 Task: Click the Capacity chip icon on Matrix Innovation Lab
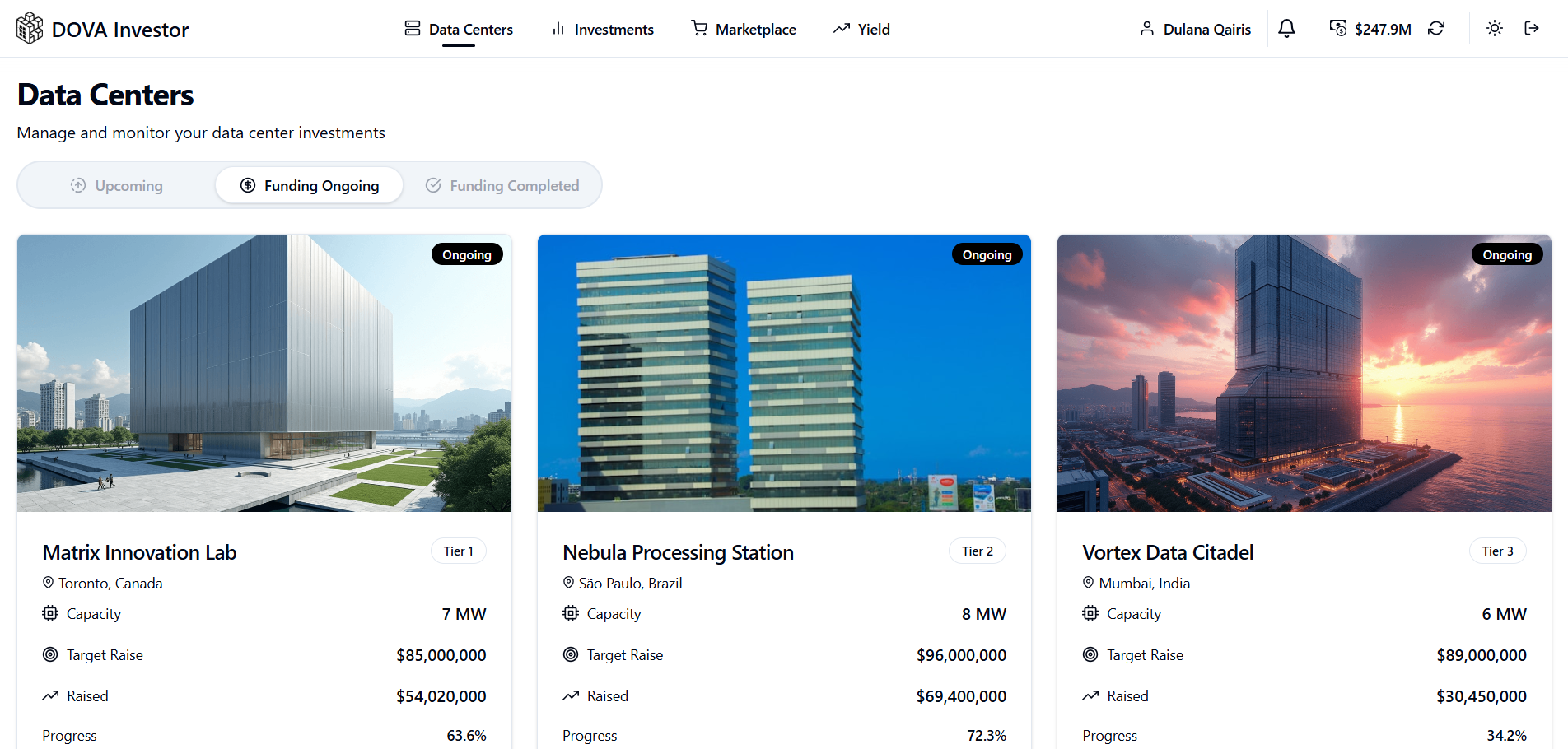pyautogui.click(x=49, y=613)
